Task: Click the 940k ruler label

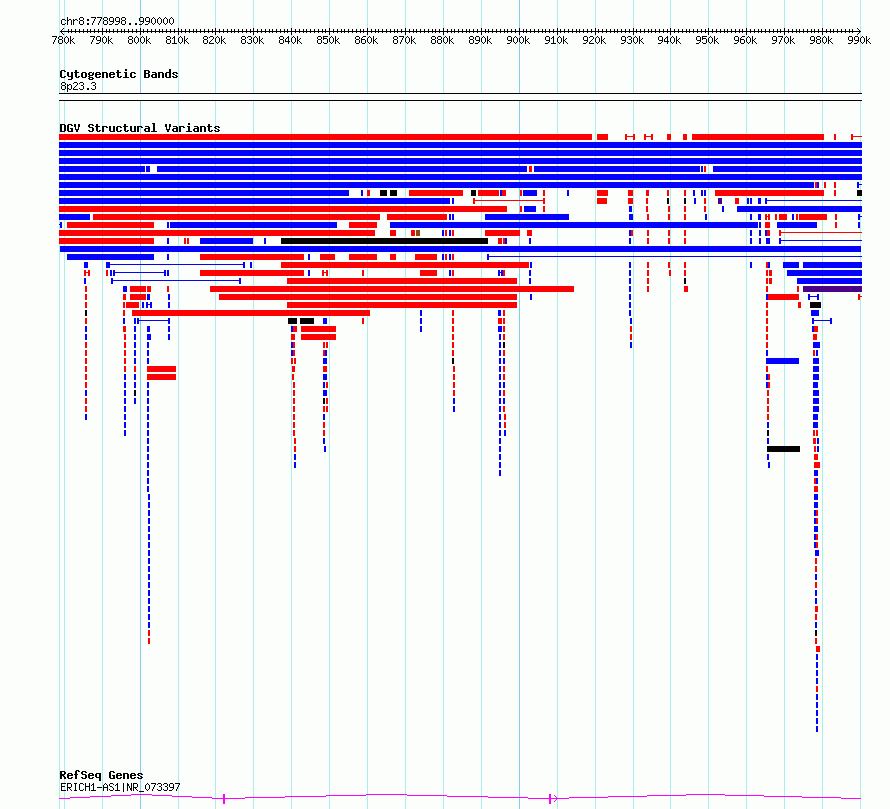Action: [x=669, y=40]
